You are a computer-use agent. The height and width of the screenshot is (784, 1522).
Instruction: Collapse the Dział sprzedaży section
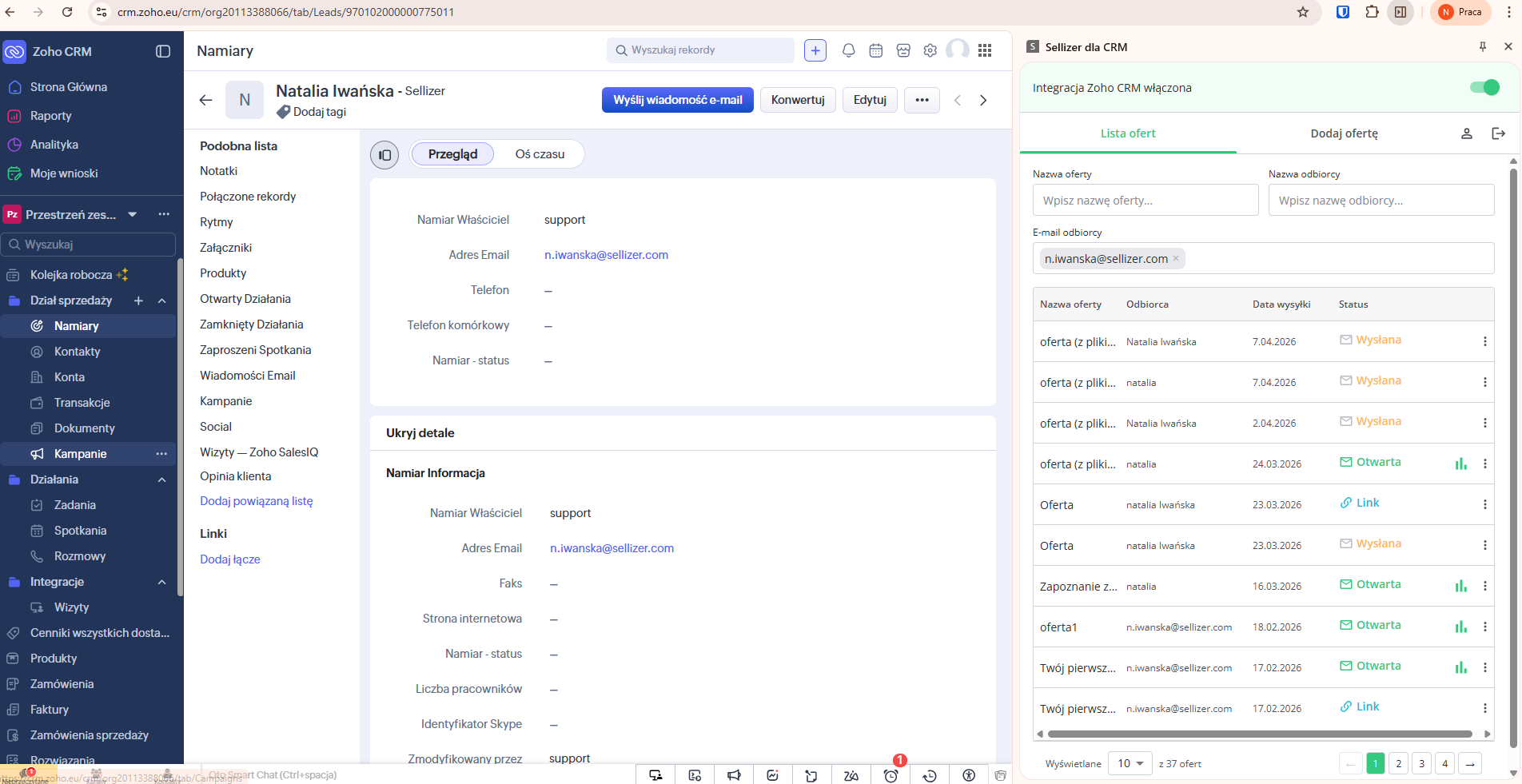[x=162, y=300]
